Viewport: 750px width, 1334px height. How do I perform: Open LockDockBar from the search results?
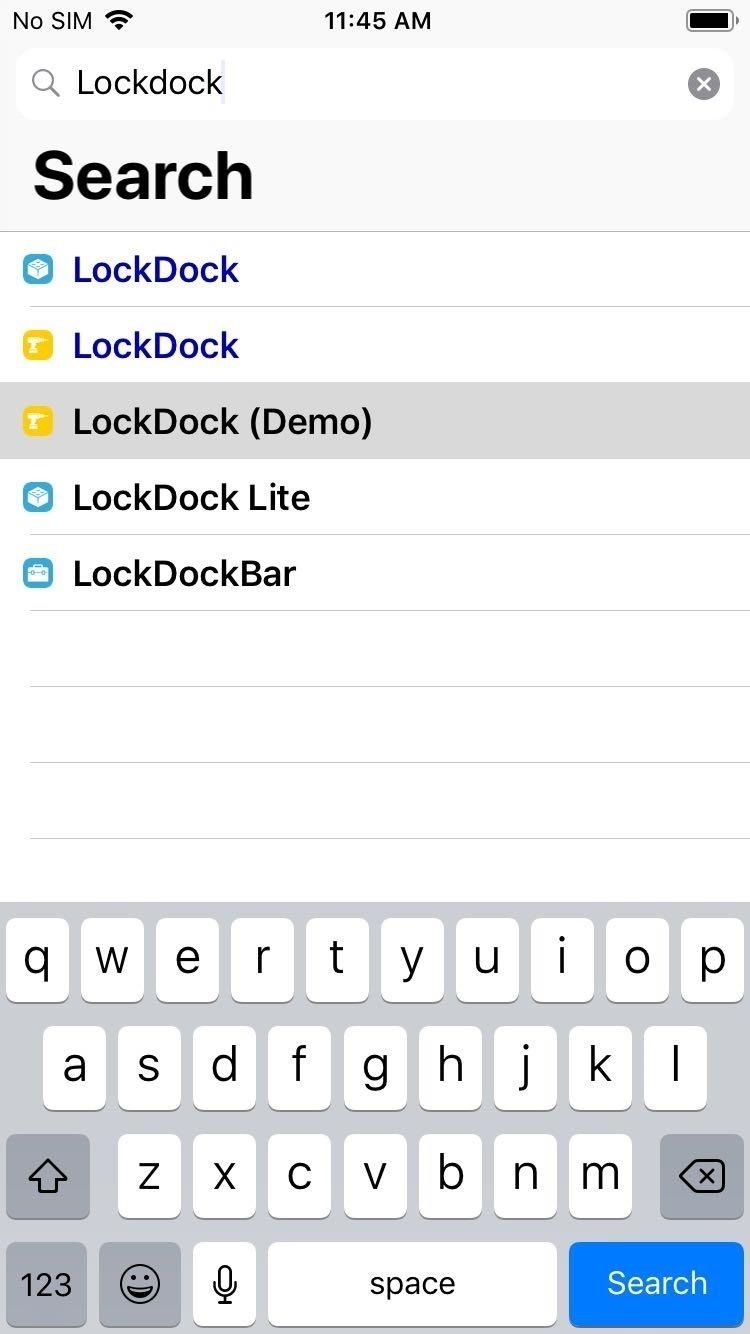coord(184,573)
